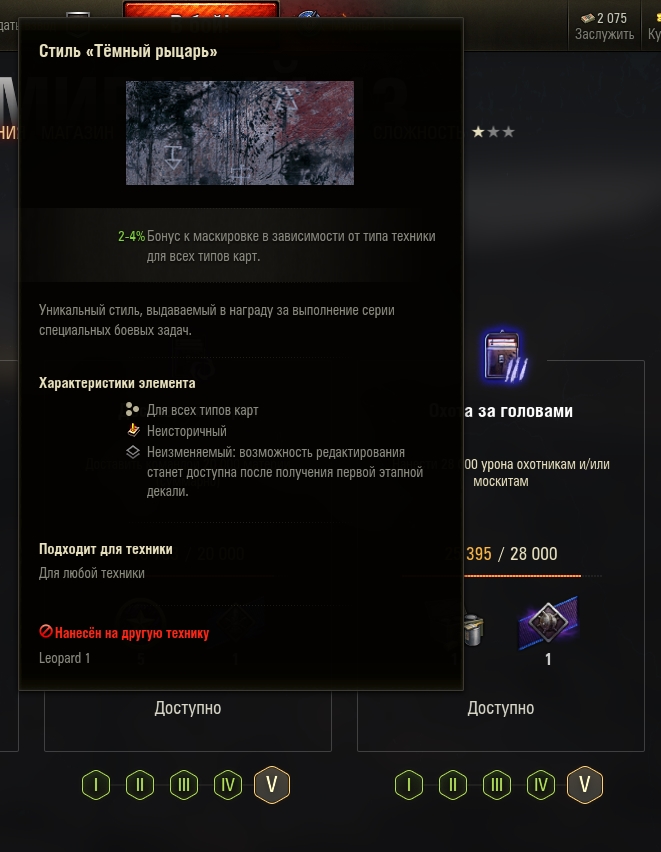
Task: Select stage V of Охота за головами
Action: [585, 784]
